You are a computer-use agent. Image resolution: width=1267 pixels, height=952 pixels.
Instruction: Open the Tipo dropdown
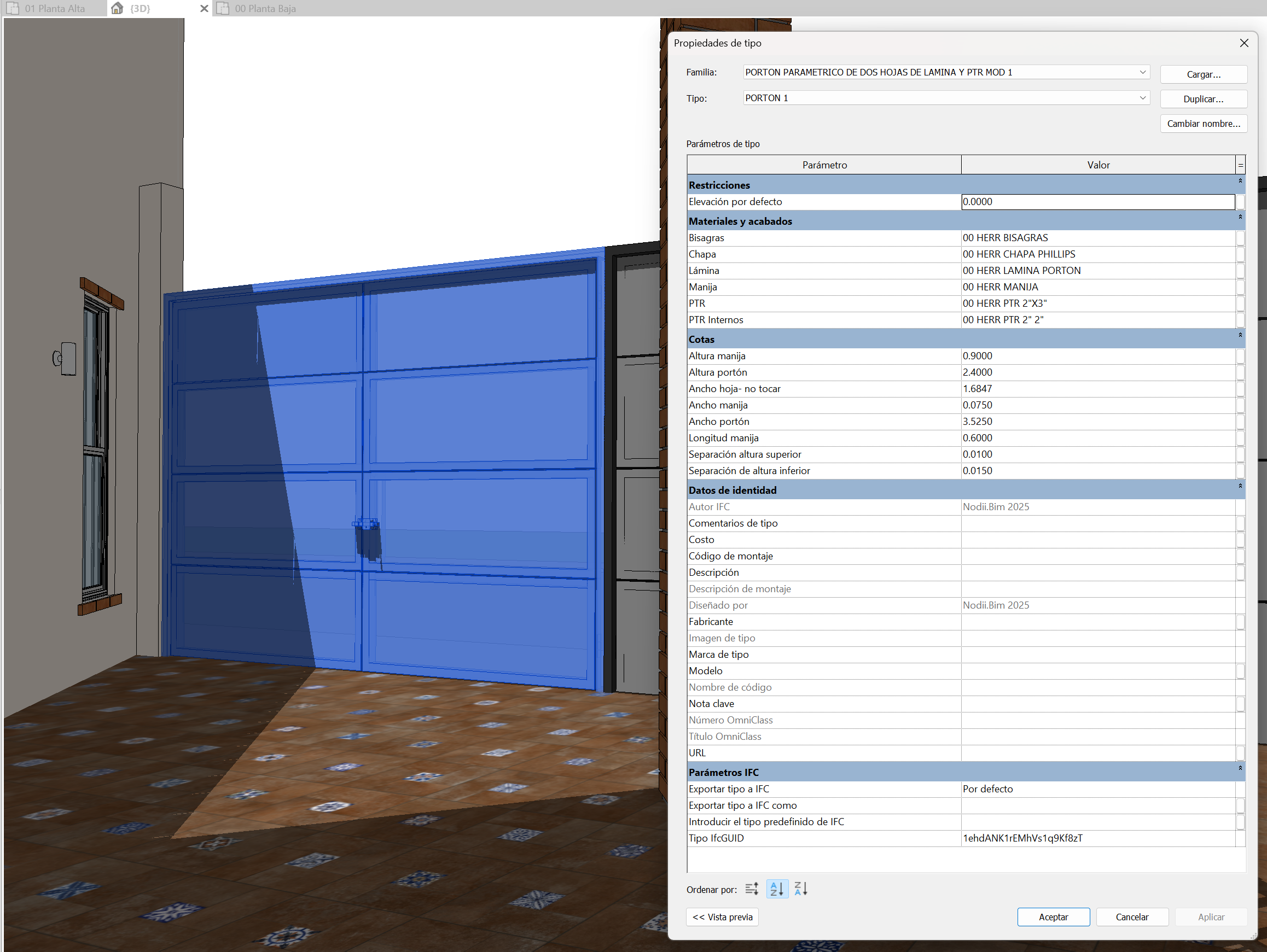[946, 98]
